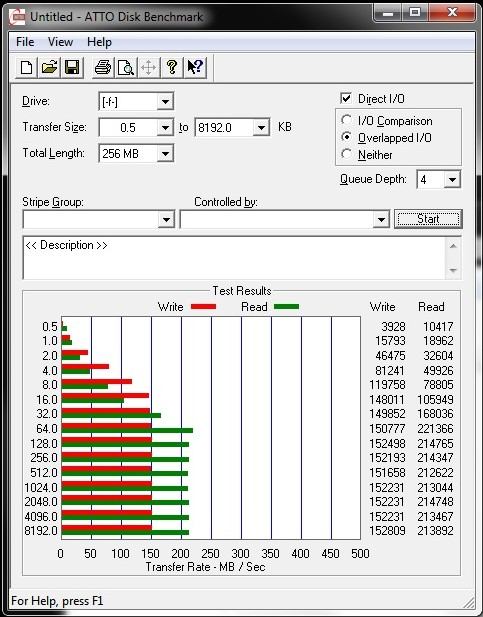Toggle the Direct I/O checkbox

(346, 98)
